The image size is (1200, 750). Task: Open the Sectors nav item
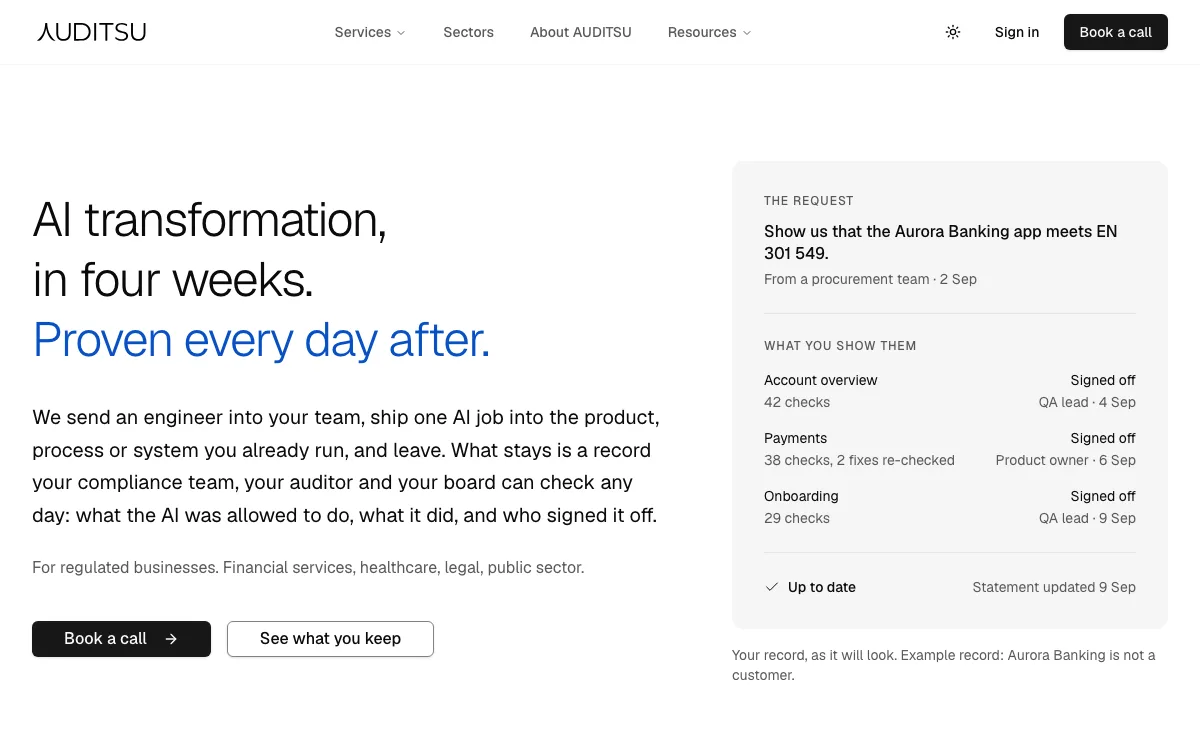[x=469, y=32]
